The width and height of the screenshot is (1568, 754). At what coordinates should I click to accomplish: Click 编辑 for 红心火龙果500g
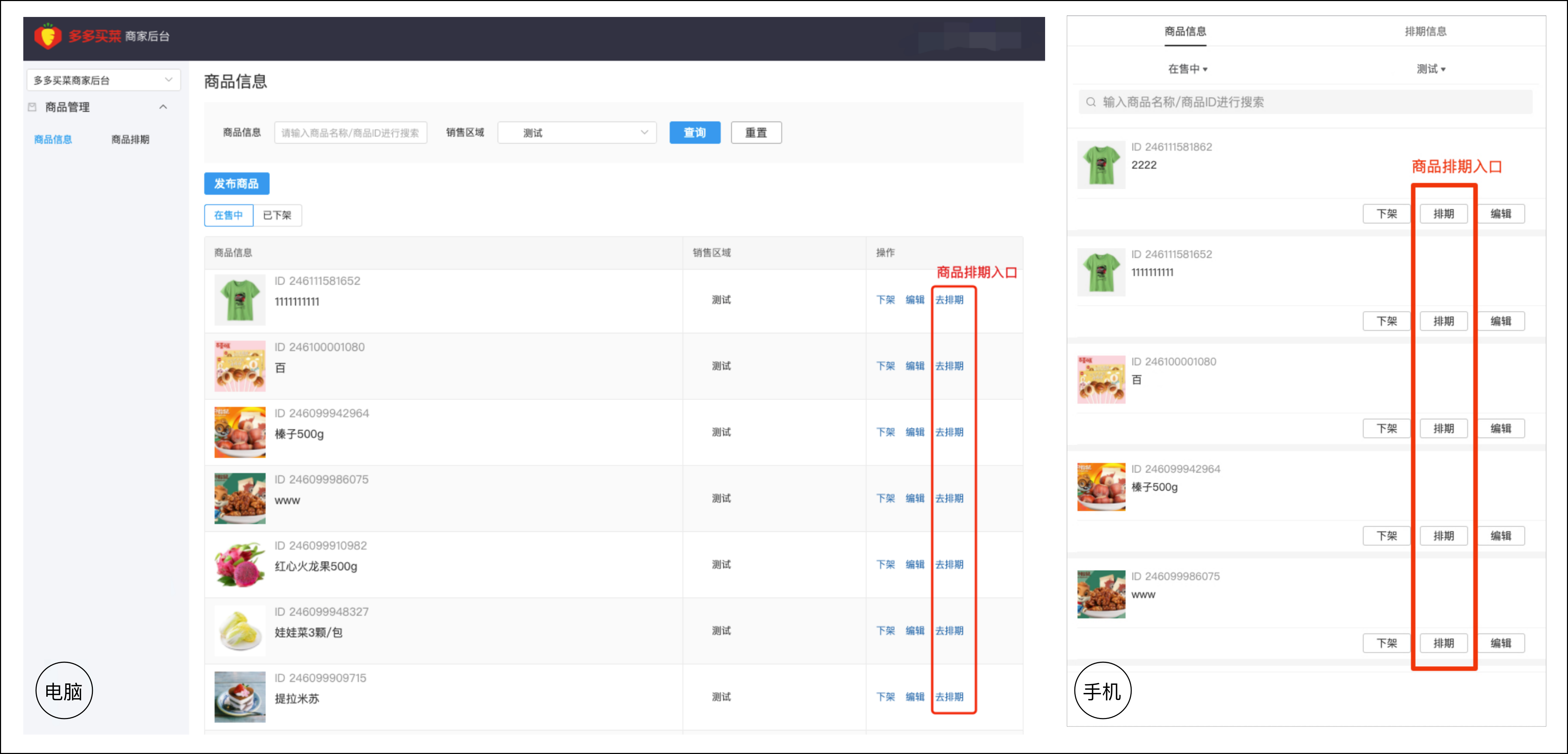pyautogui.click(x=915, y=565)
